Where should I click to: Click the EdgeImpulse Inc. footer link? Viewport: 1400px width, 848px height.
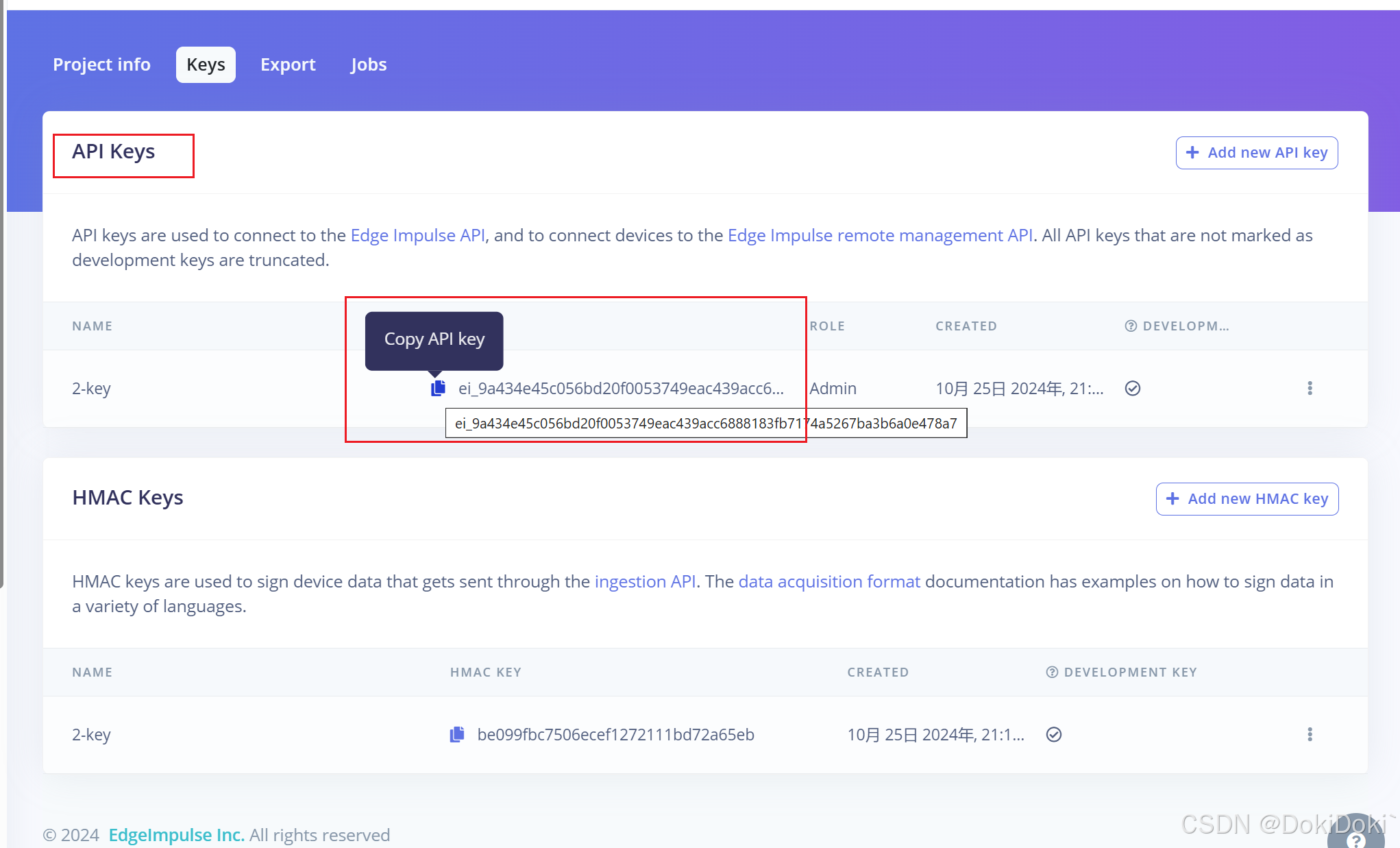tap(176, 835)
